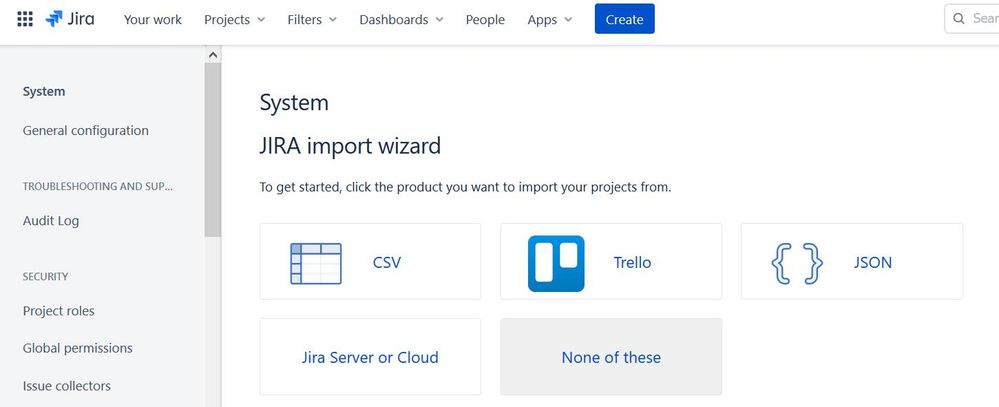
Task: Expand the Filters dropdown
Action: 312,20
